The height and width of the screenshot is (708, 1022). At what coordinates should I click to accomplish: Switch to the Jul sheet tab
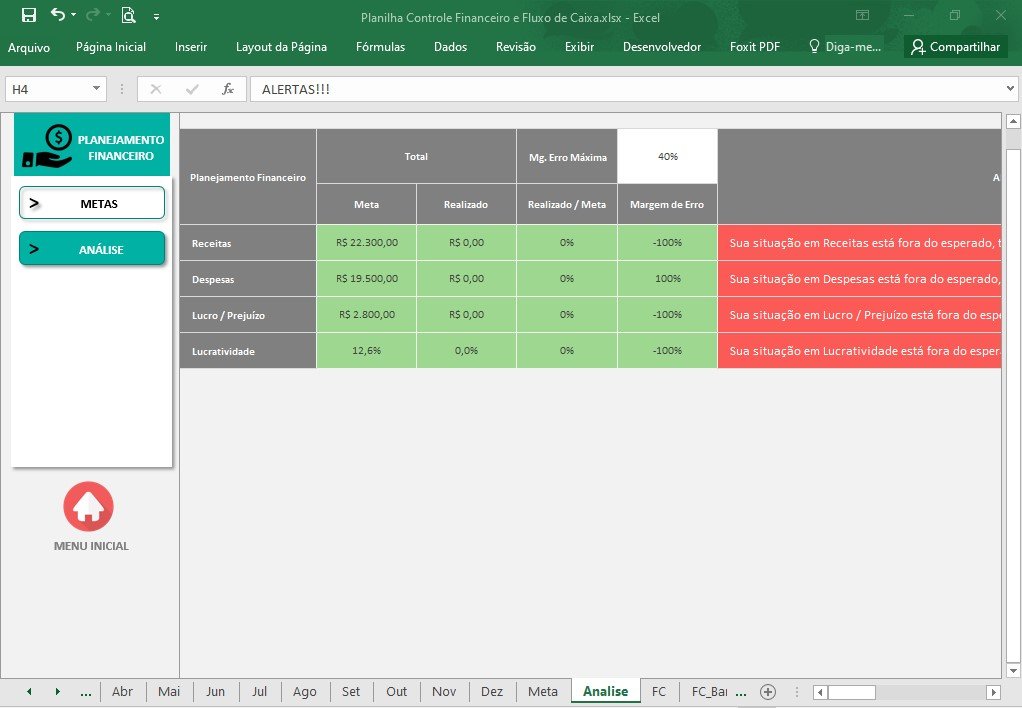tap(259, 692)
